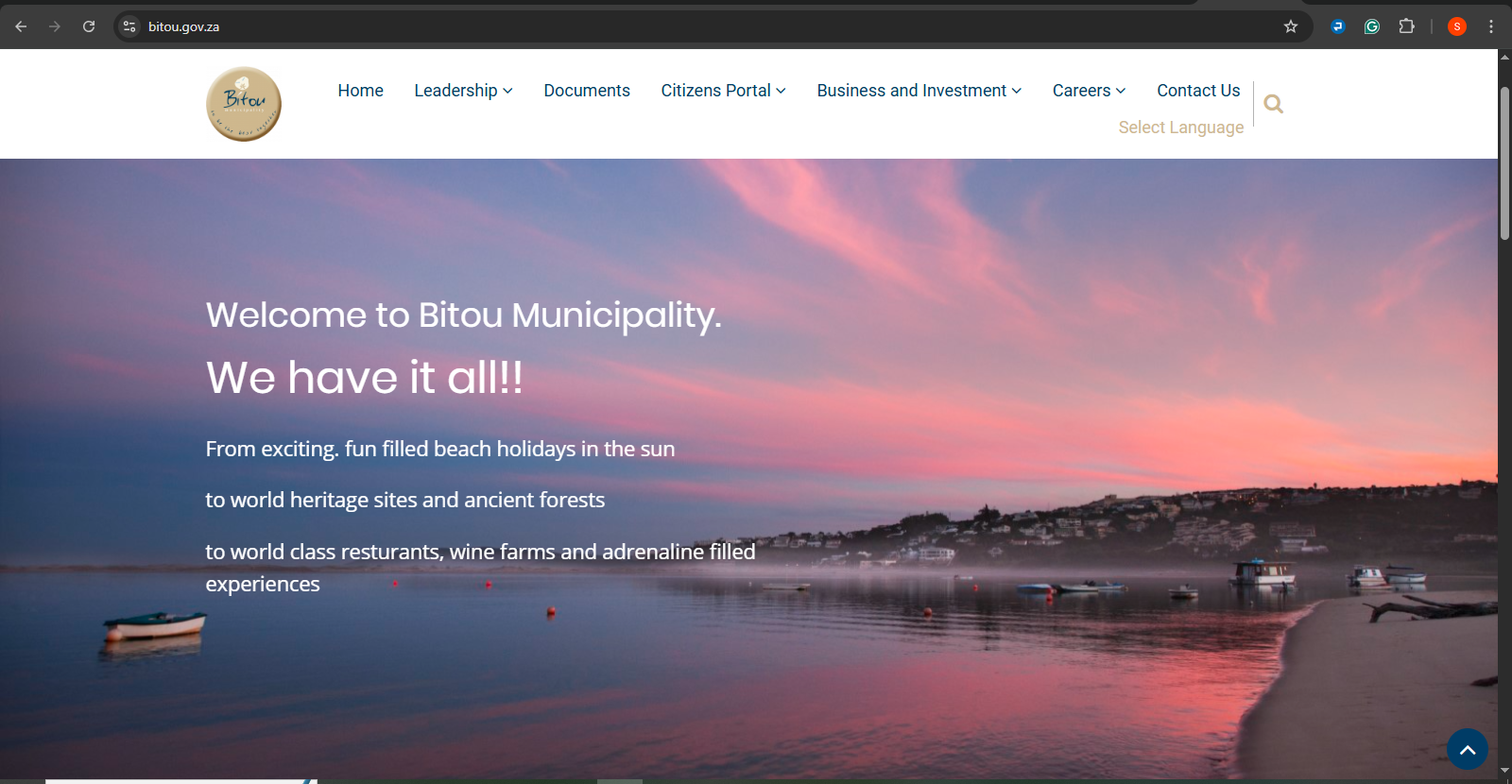1512x784 pixels.
Task: Open the Chrome three-dot menu
Action: click(1491, 26)
